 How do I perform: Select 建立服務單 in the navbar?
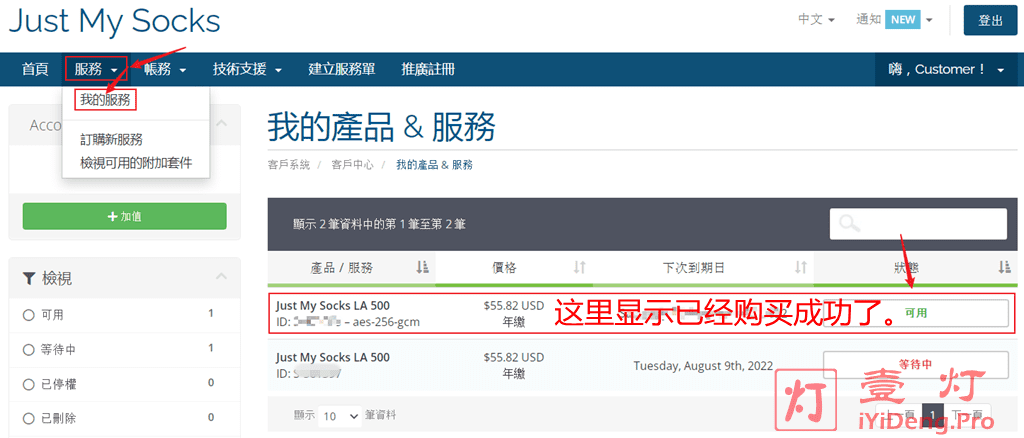(342, 69)
